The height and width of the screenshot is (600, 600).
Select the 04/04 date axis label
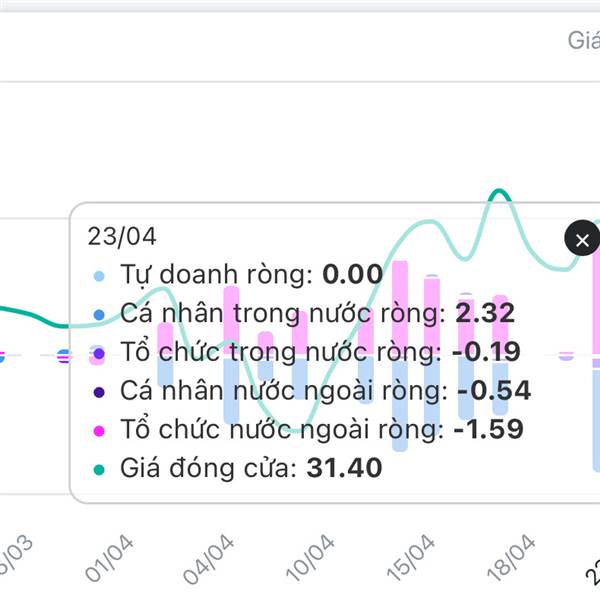(208, 560)
